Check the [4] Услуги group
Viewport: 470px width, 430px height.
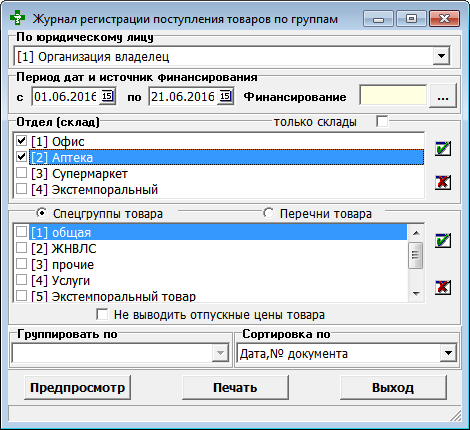click(22, 280)
